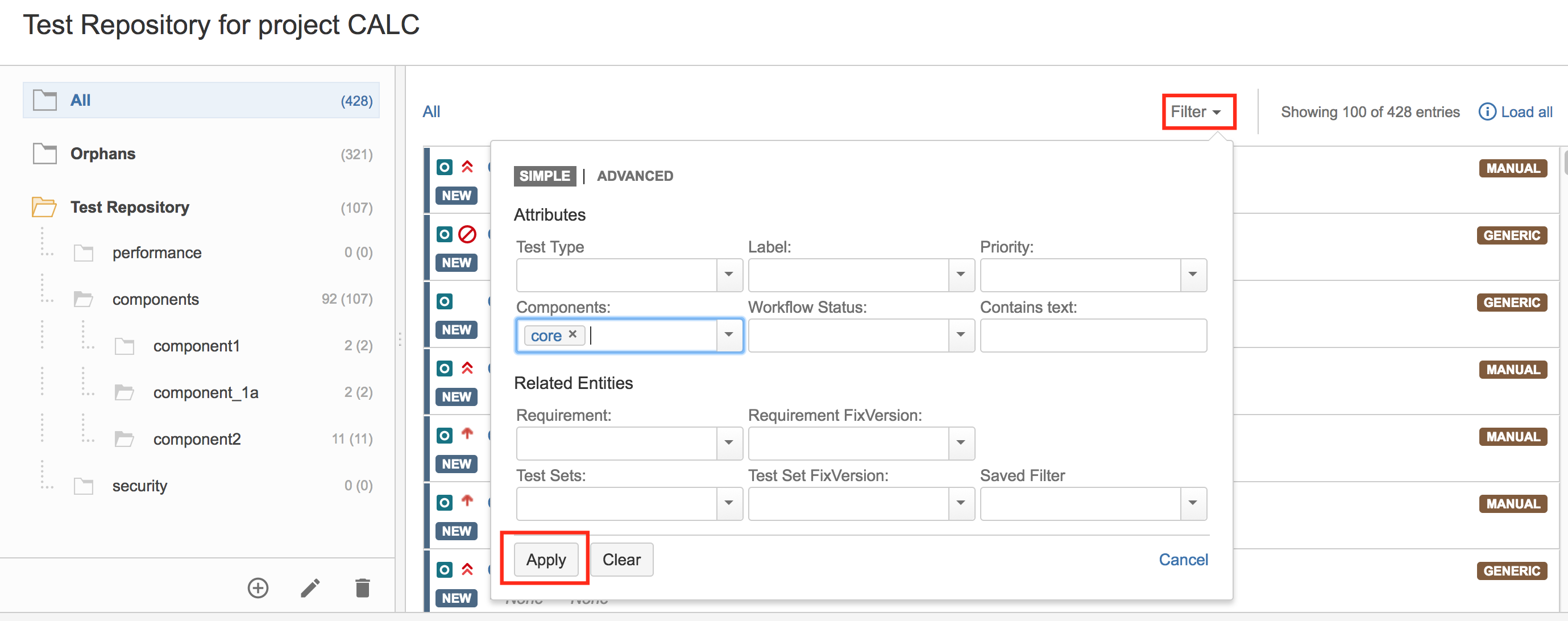
Task: Switch to the ADVANCED filter tab
Action: (635, 176)
